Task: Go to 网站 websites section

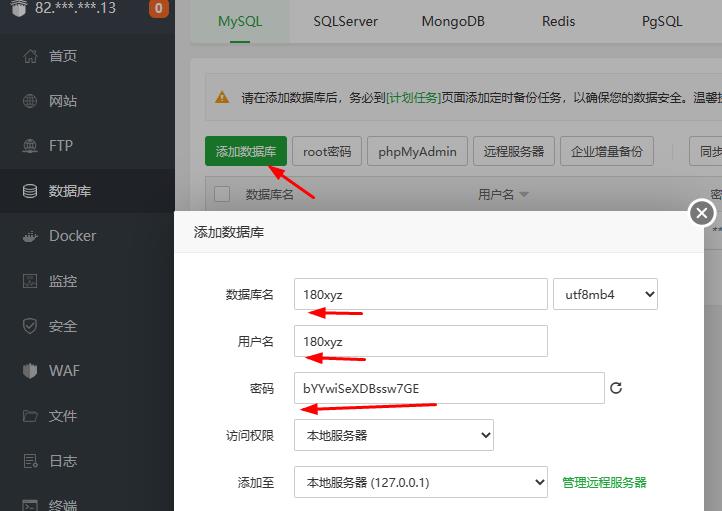Action: pyautogui.click(x=63, y=101)
